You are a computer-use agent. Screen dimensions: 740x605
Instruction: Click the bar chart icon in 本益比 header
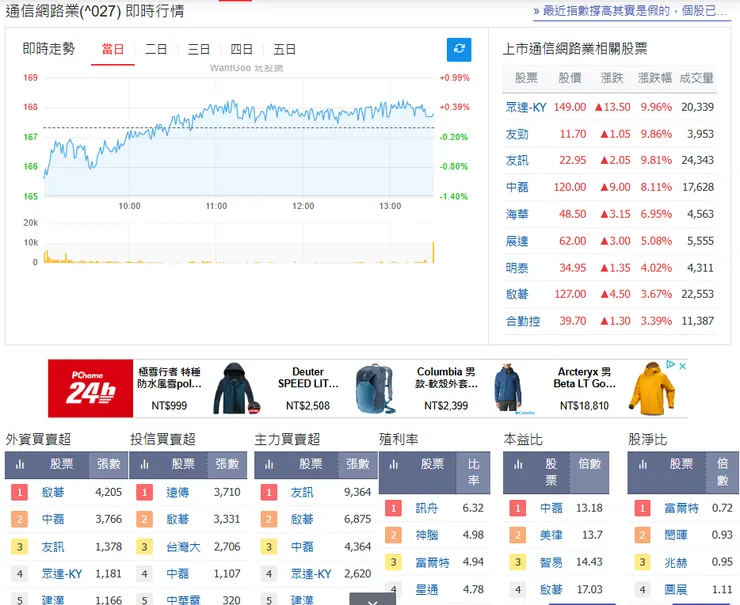[x=518, y=465]
